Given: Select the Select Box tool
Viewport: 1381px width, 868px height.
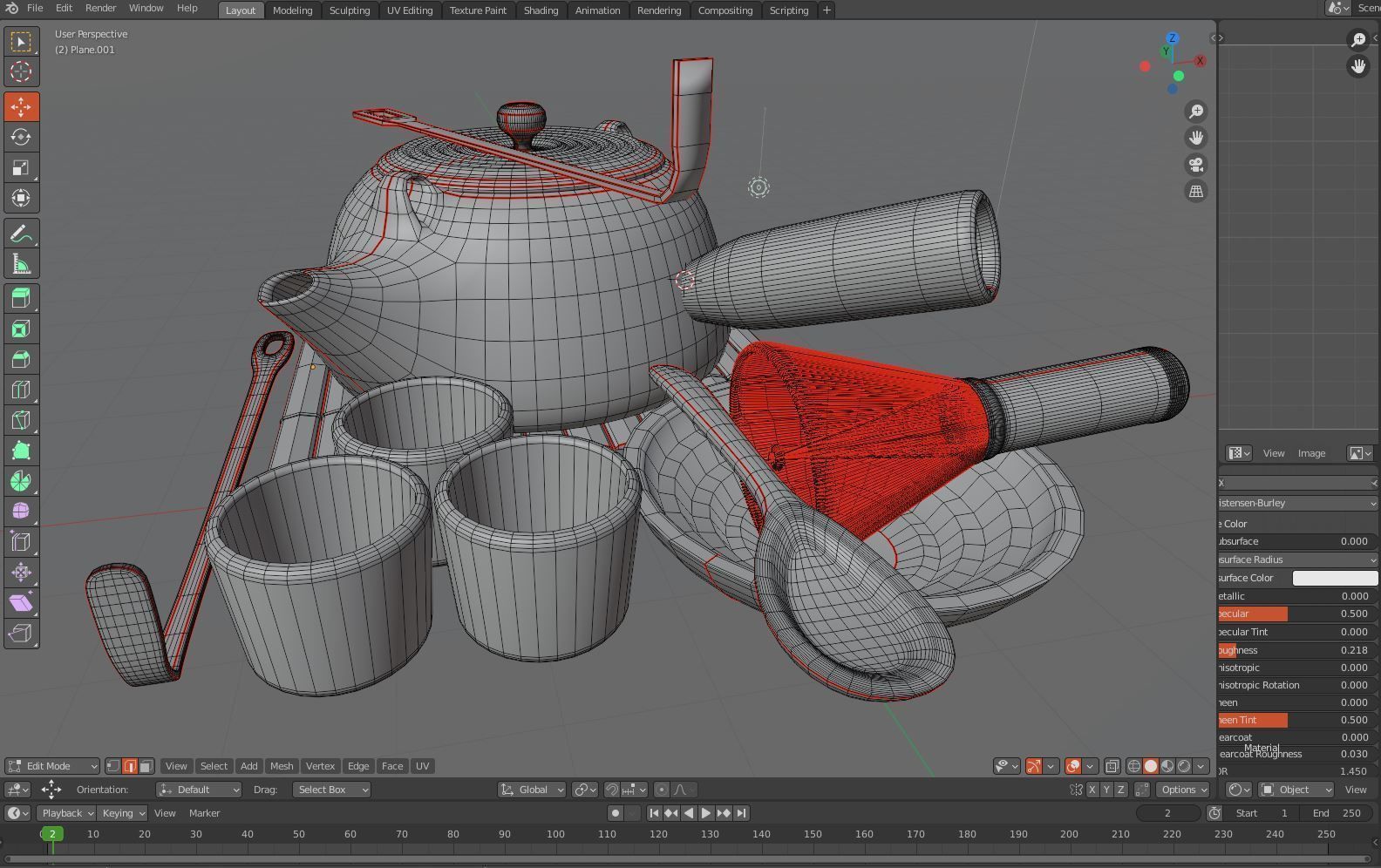Looking at the screenshot, I should [21, 42].
